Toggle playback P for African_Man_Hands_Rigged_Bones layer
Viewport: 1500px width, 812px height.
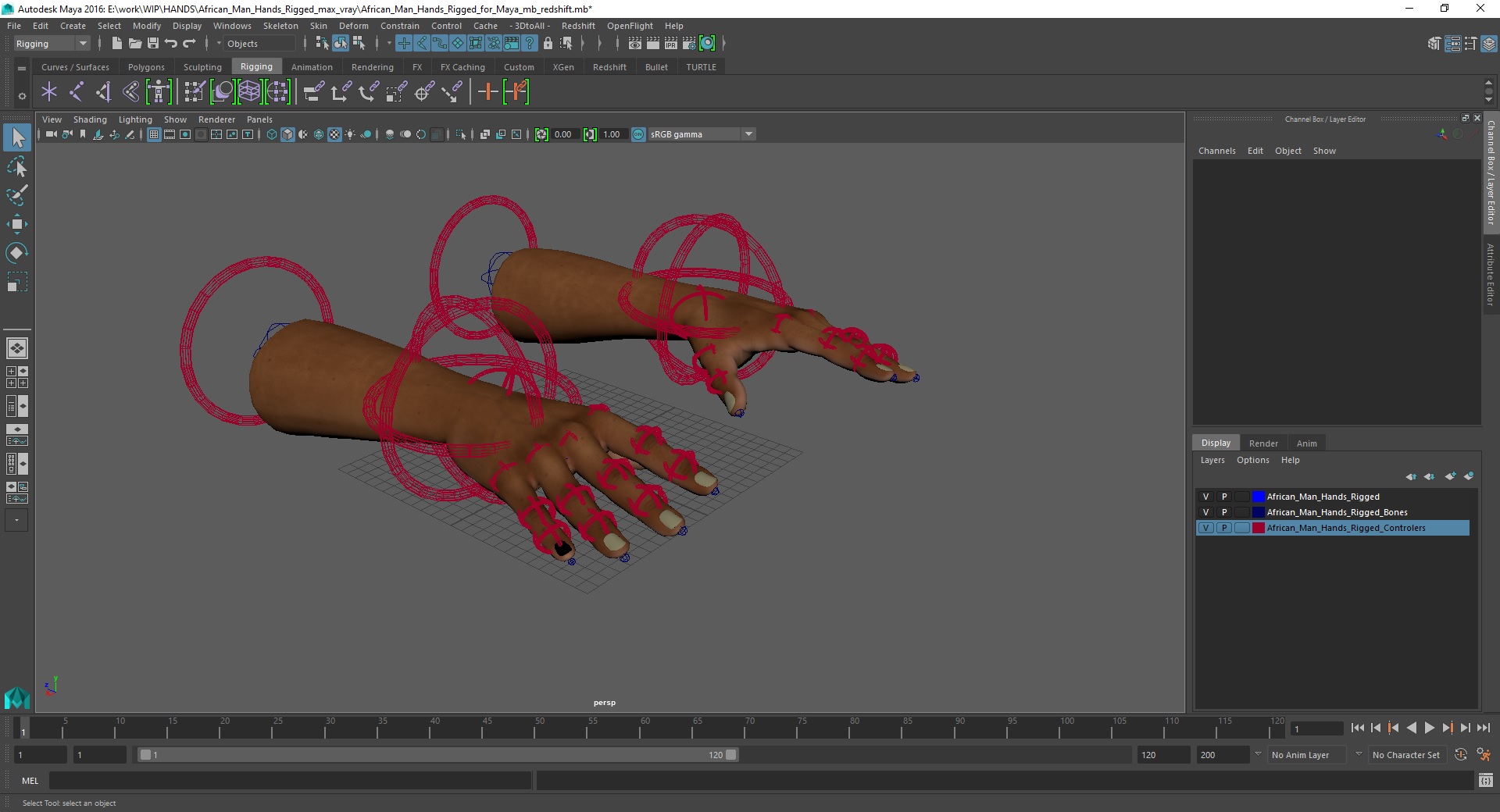pyautogui.click(x=1224, y=512)
